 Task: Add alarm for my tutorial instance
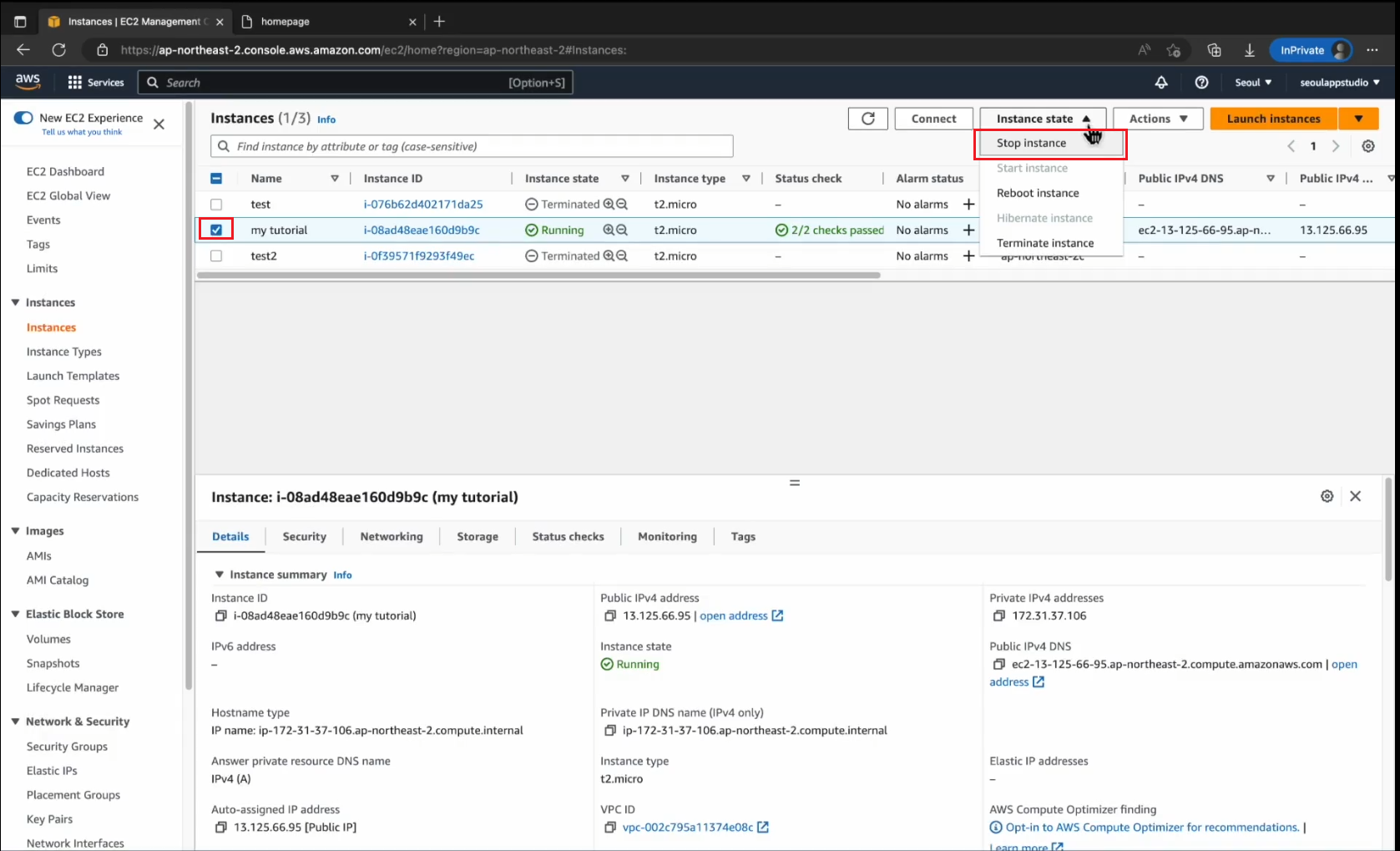pyautogui.click(x=968, y=230)
